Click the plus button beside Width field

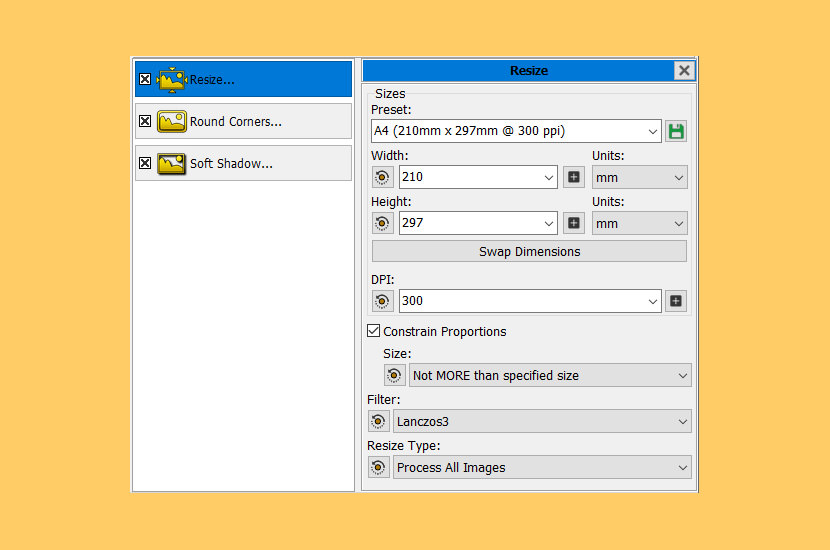pyautogui.click(x=573, y=177)
